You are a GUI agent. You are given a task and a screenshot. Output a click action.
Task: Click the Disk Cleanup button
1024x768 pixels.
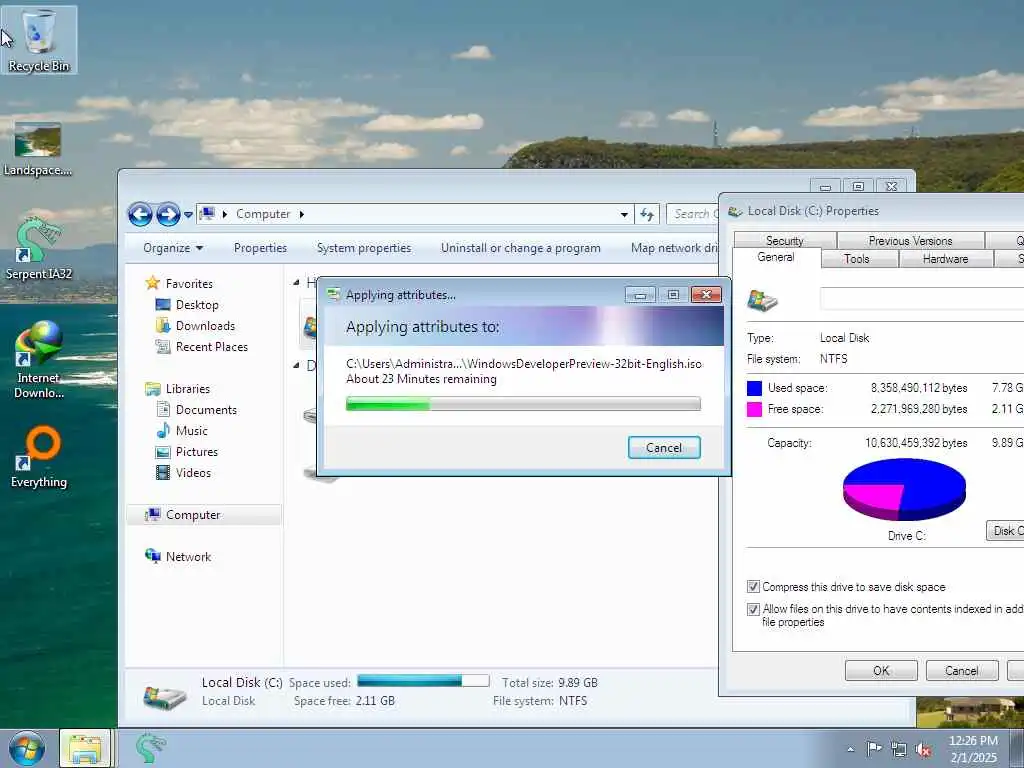pyautogui.click(x=1004, y=530)
